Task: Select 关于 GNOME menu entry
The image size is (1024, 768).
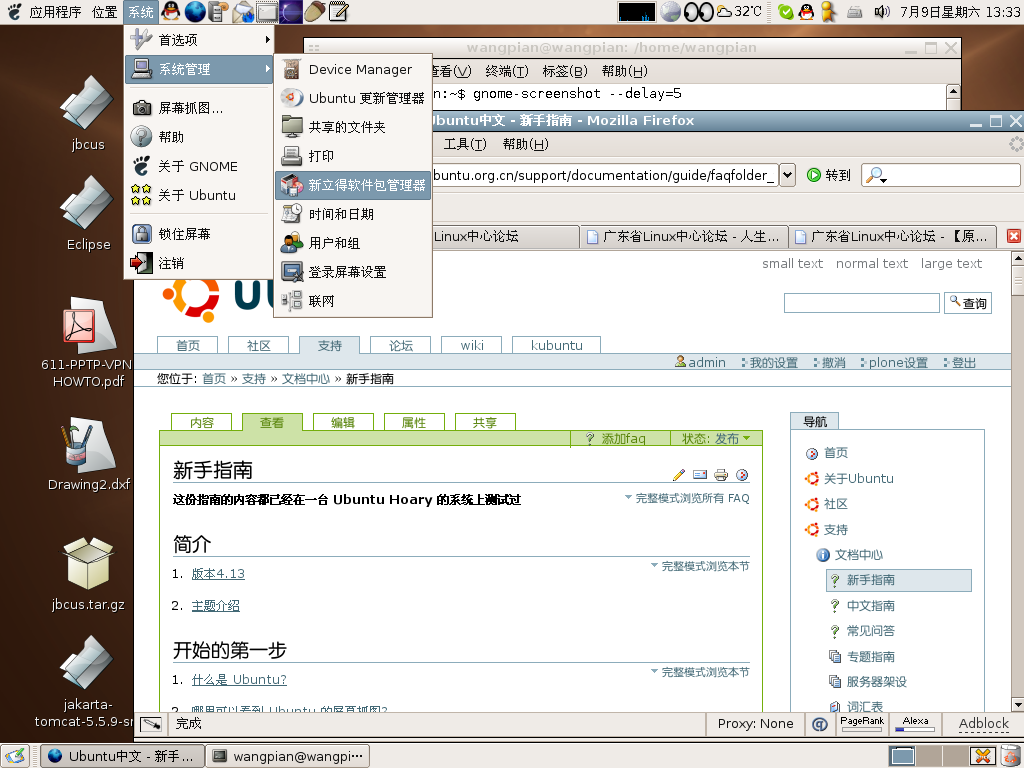Action: 197,166
